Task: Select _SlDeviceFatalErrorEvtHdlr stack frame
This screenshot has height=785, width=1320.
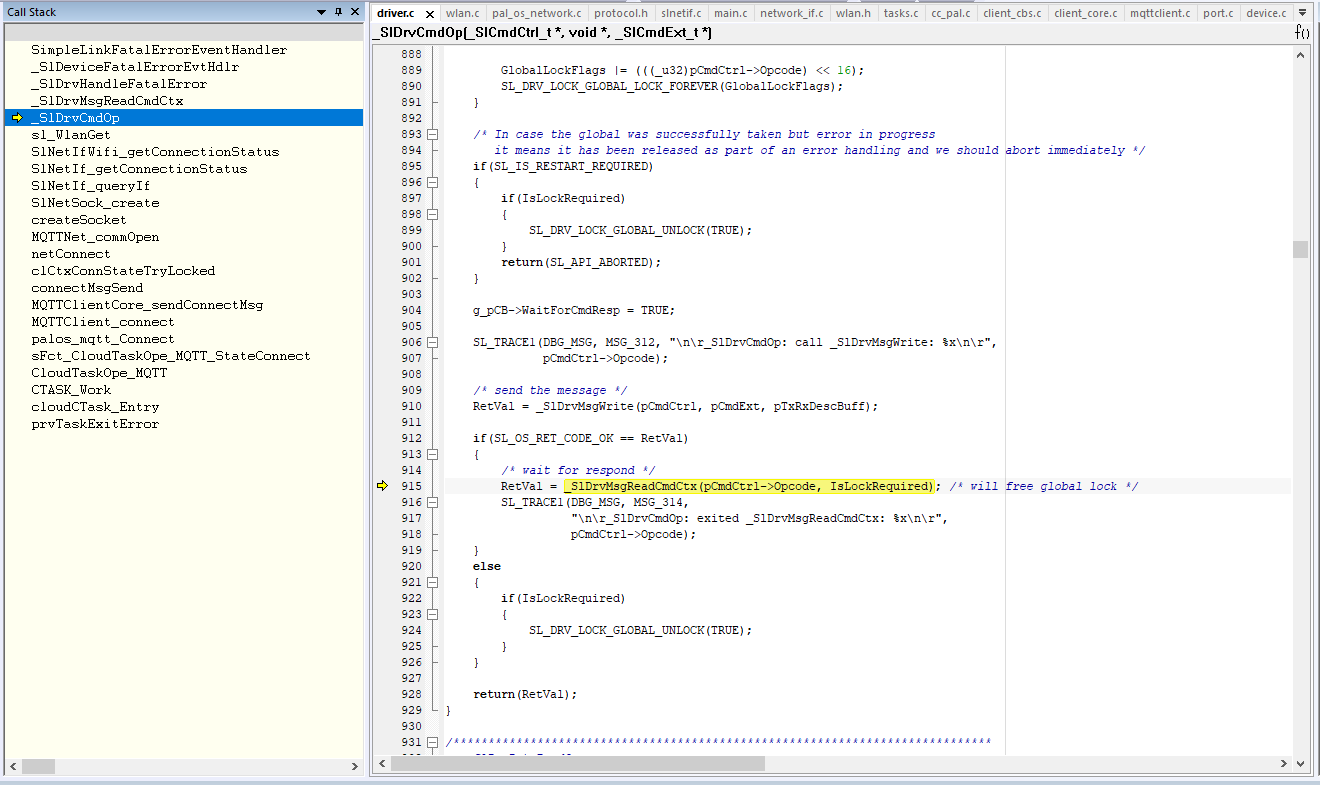Action: tap(135, 67)
